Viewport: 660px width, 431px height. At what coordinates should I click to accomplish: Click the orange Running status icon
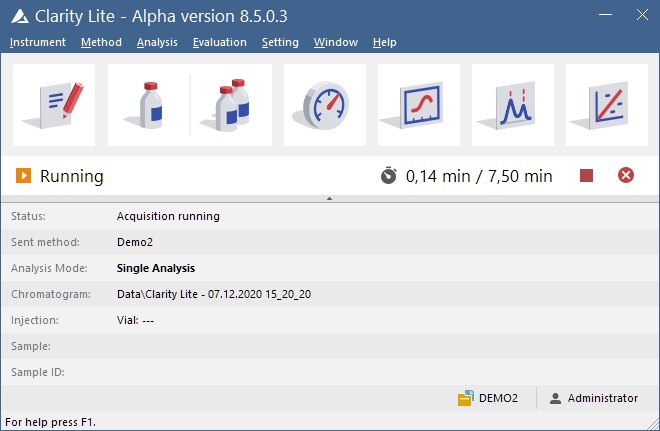coord(23,176)
